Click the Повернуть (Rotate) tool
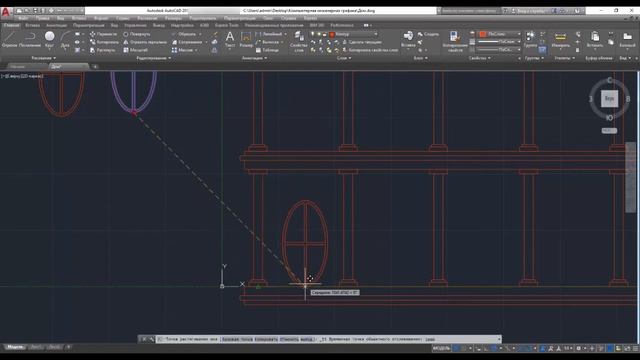 [137, 34]
